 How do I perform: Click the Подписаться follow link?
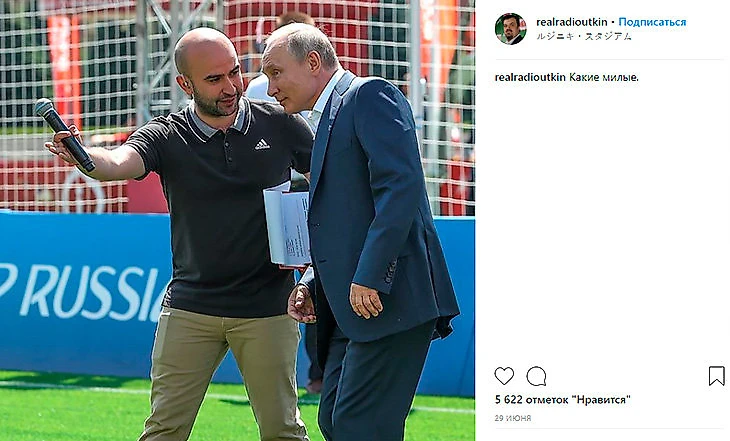pyautogui.click(x=652, y=22)
